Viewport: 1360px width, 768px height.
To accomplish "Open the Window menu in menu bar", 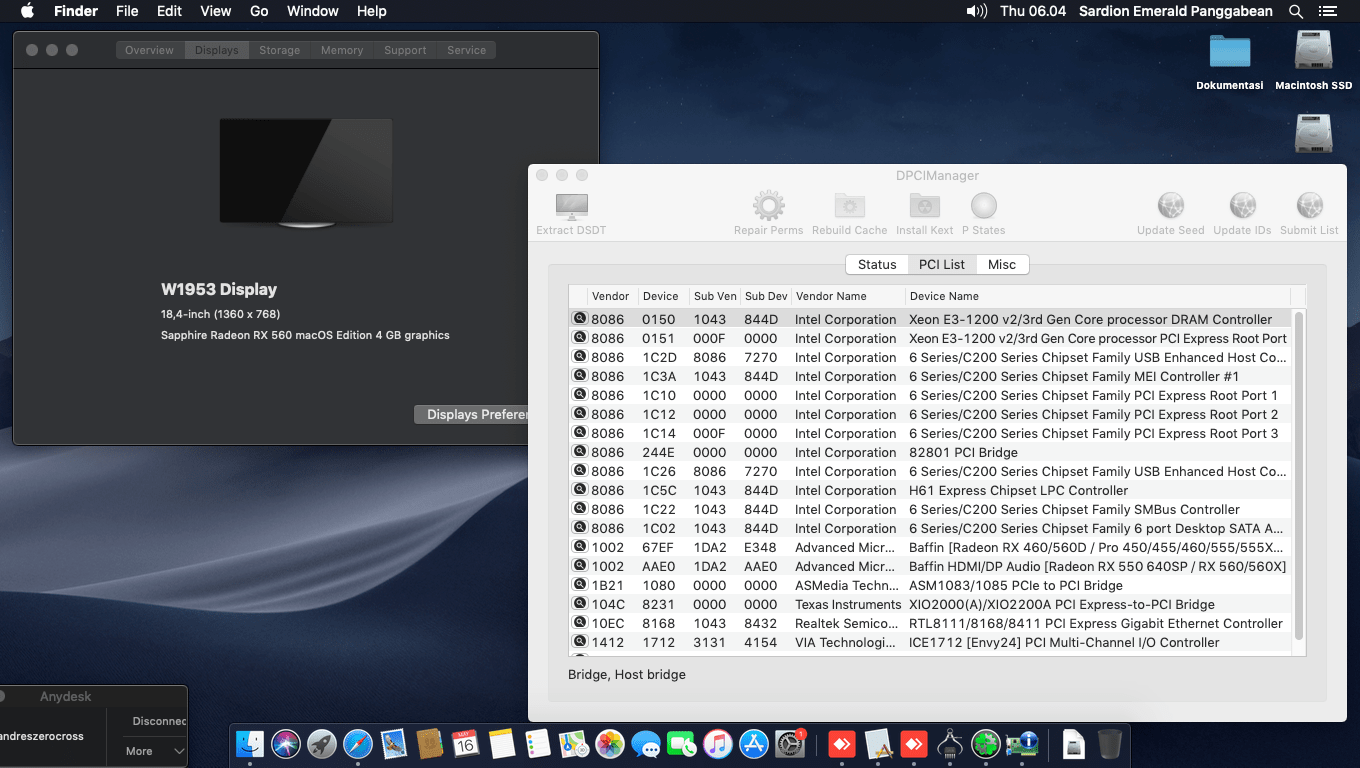I will [312, 11].
